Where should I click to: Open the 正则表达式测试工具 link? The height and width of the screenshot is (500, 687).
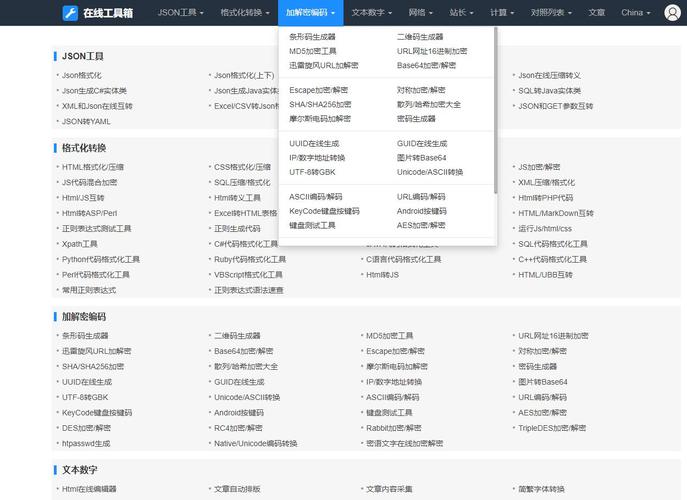96,228
